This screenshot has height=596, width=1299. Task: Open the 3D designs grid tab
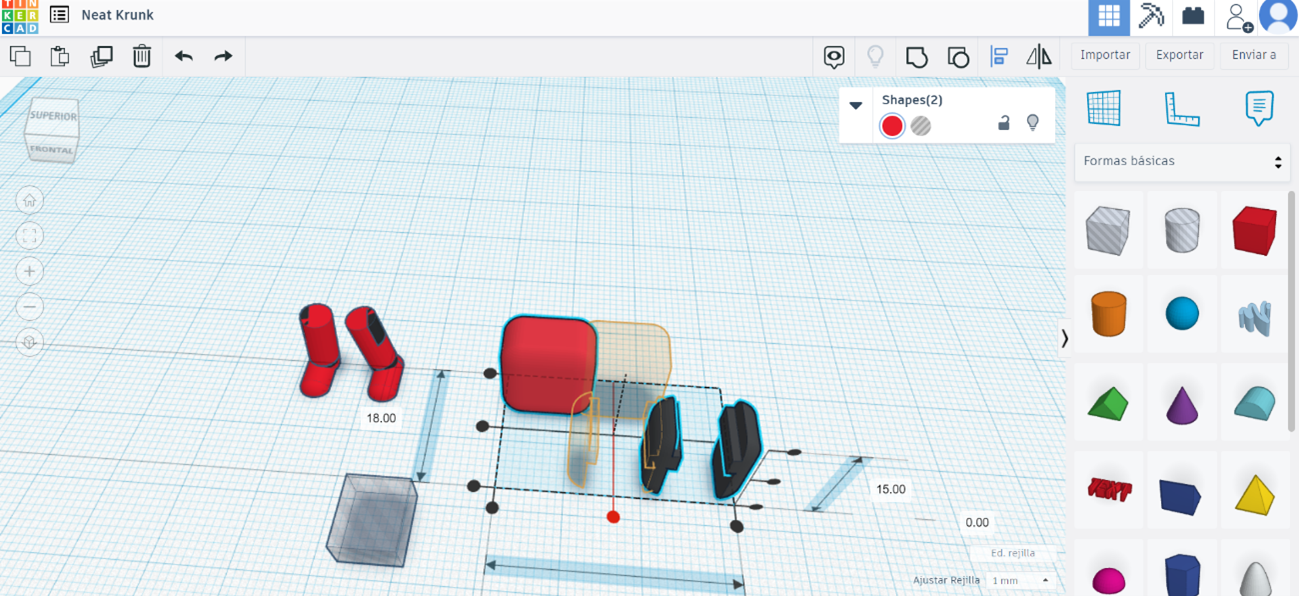tap(1108, 16)
